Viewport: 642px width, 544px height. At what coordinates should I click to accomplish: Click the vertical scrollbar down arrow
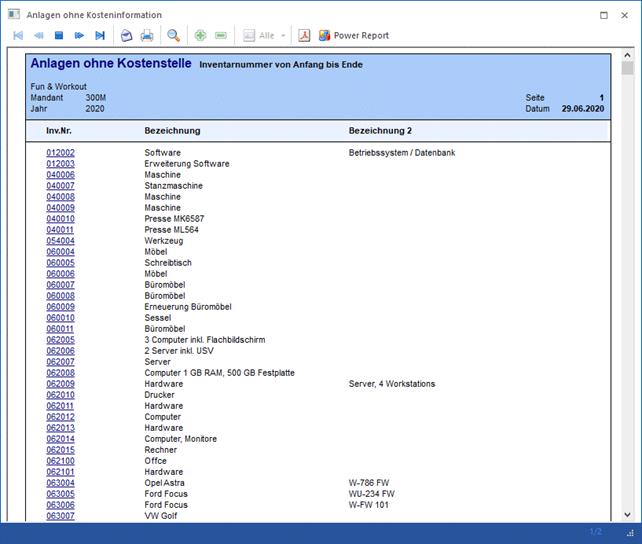[x=627, y=514]
